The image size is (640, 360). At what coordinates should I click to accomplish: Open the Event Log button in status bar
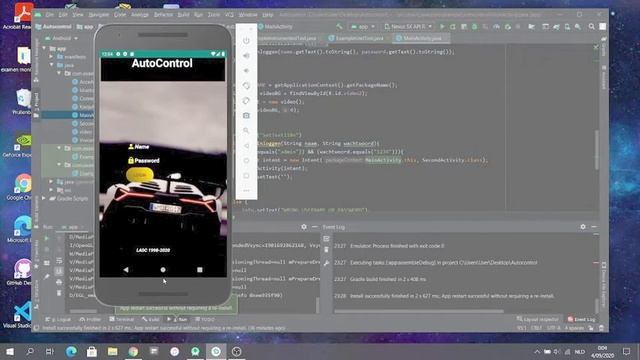click(x=582, y=319)
